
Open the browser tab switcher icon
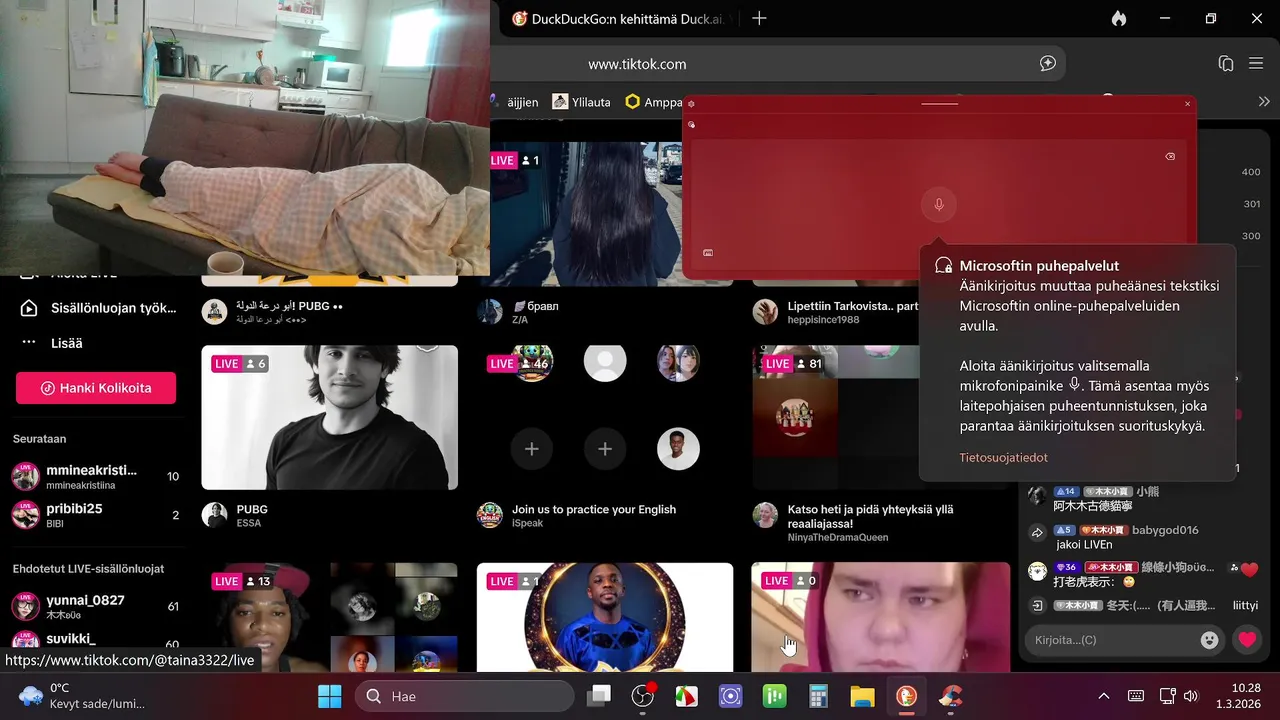coord(1226,64)
